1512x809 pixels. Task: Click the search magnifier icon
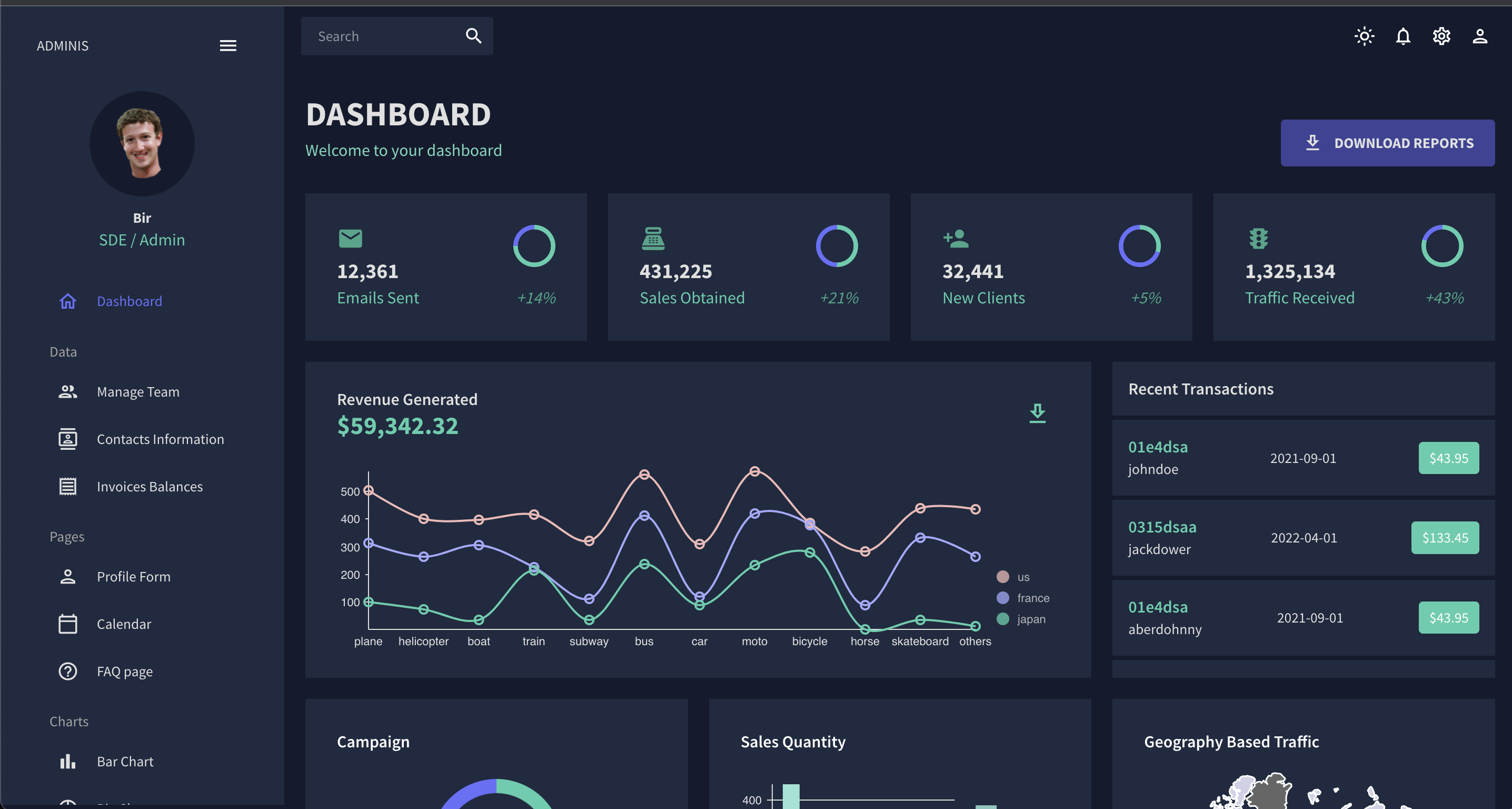pos(473,36)
